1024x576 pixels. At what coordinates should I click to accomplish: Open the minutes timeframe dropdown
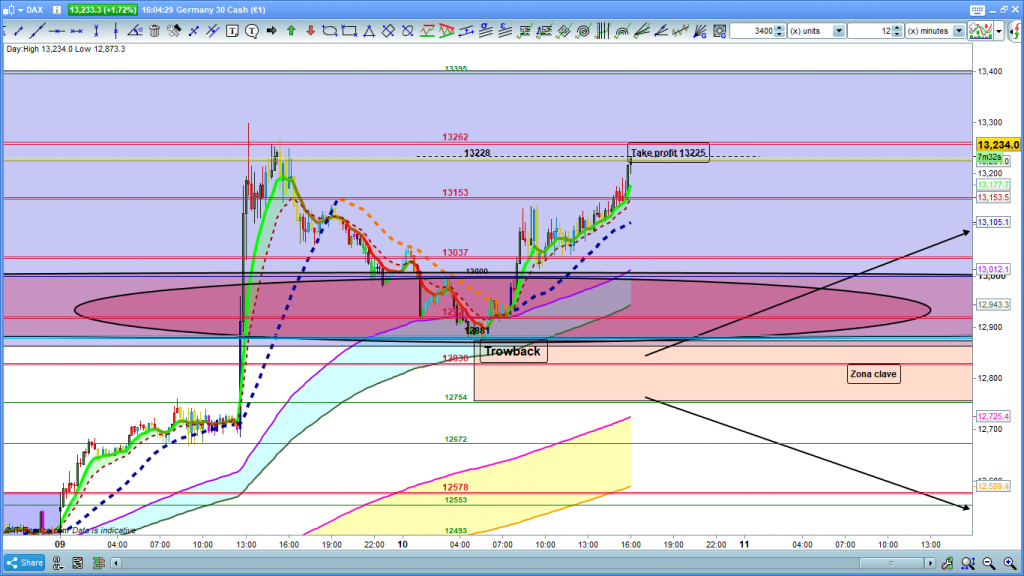pyautogui.click(x=959, y=31)
